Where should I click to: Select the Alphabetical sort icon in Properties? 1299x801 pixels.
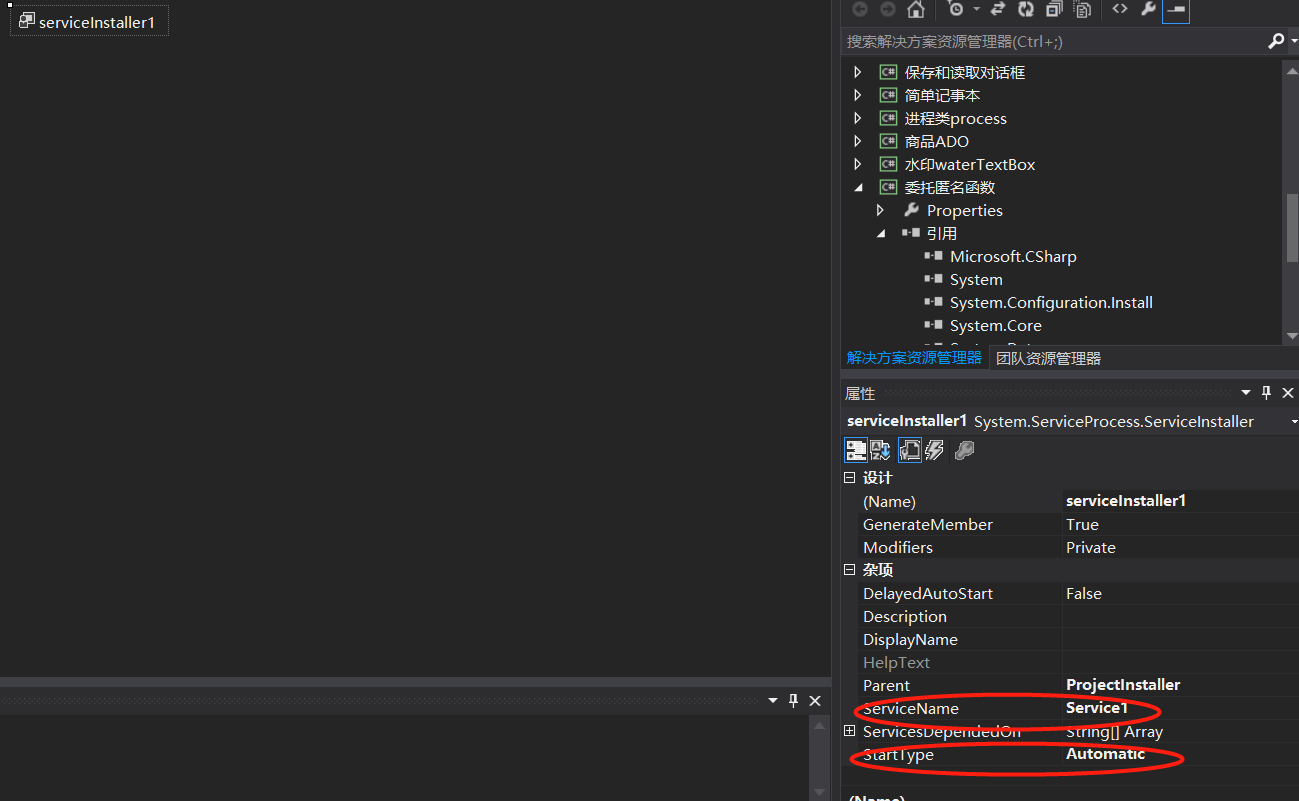[880, 450]
